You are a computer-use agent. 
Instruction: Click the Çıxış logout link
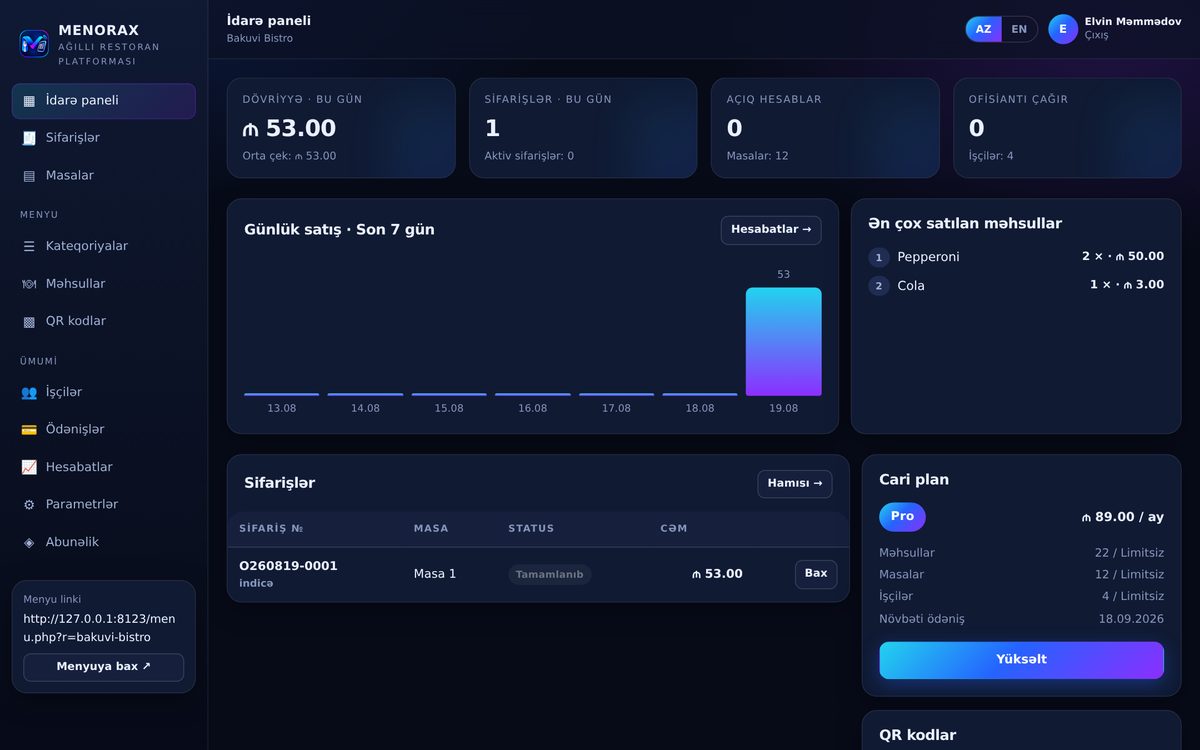[x=1096, y=36]
